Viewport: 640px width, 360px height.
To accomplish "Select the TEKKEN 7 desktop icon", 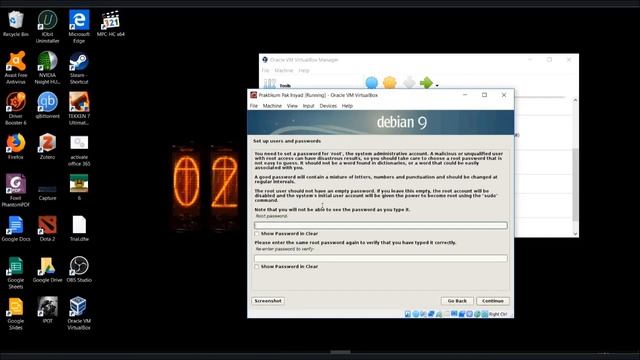I will (79, 109).
